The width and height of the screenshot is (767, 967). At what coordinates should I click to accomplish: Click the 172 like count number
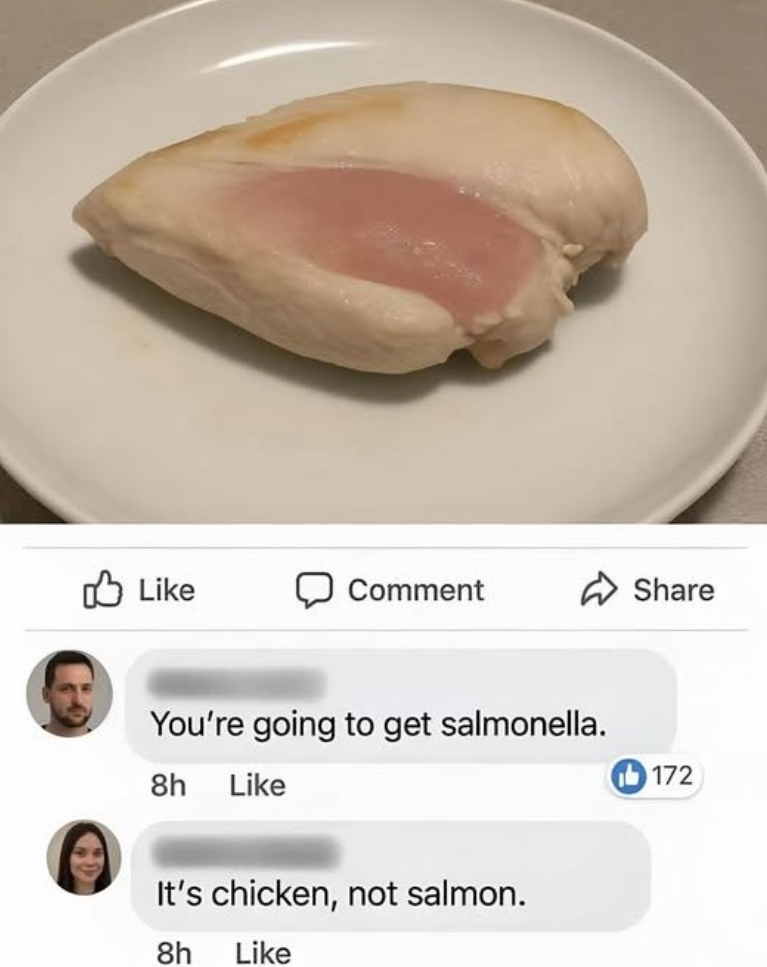[x=672, y=776]
